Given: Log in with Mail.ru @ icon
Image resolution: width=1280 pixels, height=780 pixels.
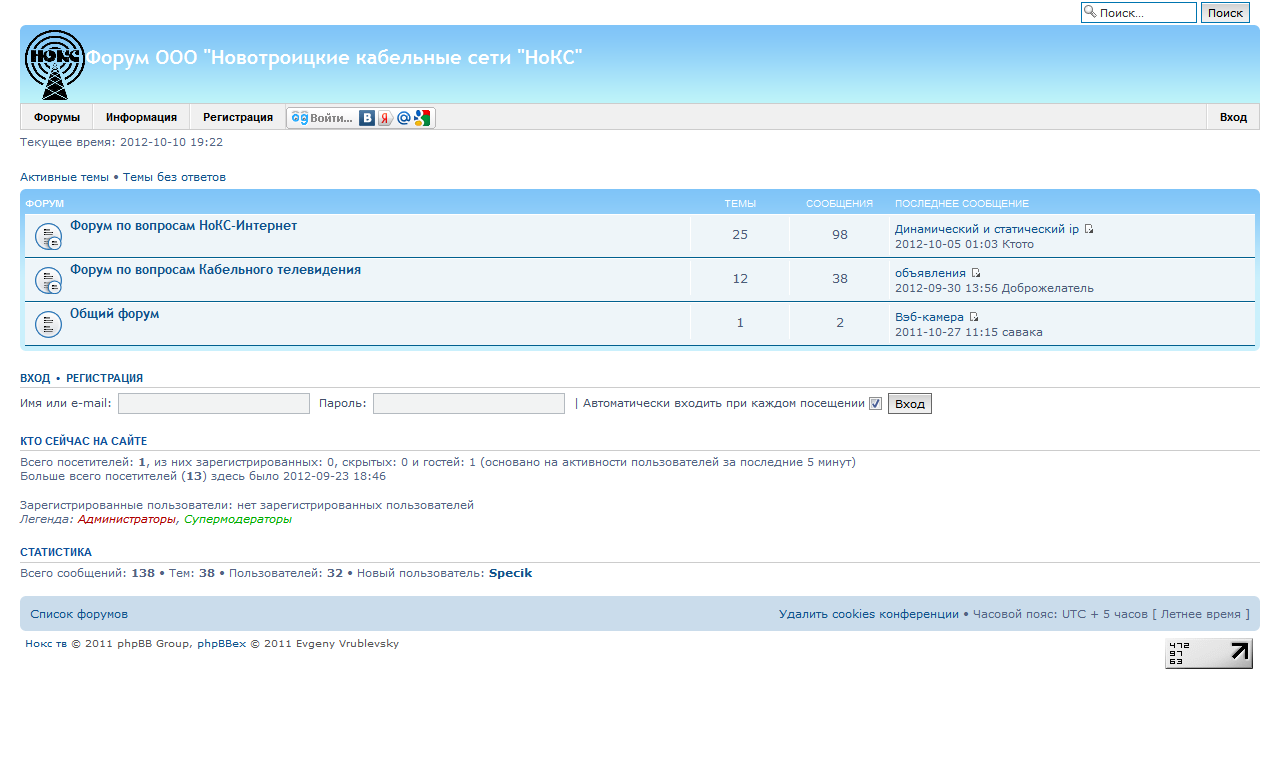Looking at the screenshot, I should (403, 118).
